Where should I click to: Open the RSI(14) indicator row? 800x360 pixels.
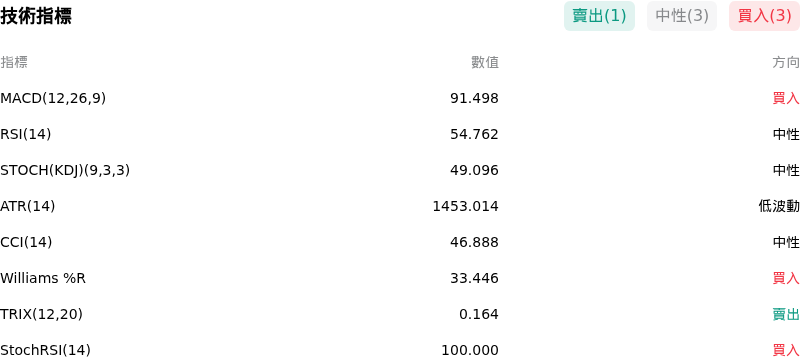click(400, 134)
